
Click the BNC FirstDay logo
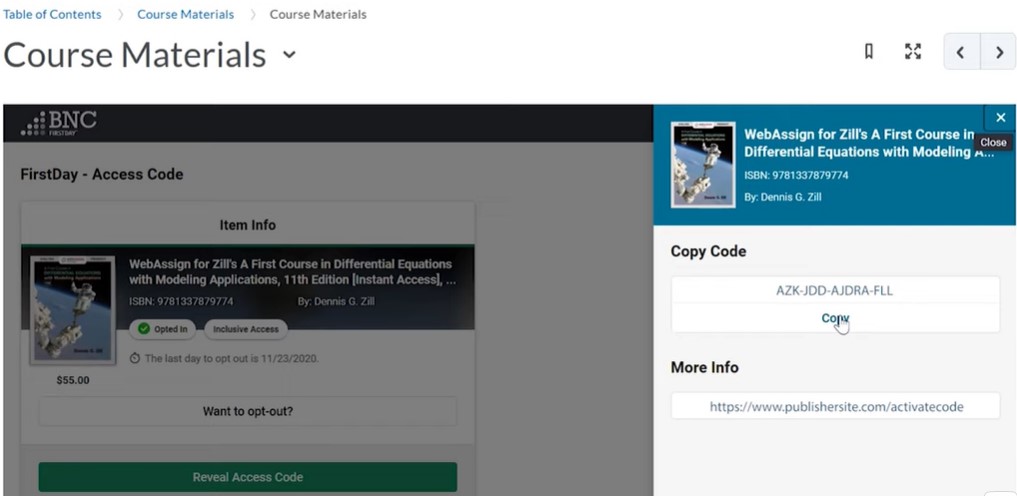[59, 123]
